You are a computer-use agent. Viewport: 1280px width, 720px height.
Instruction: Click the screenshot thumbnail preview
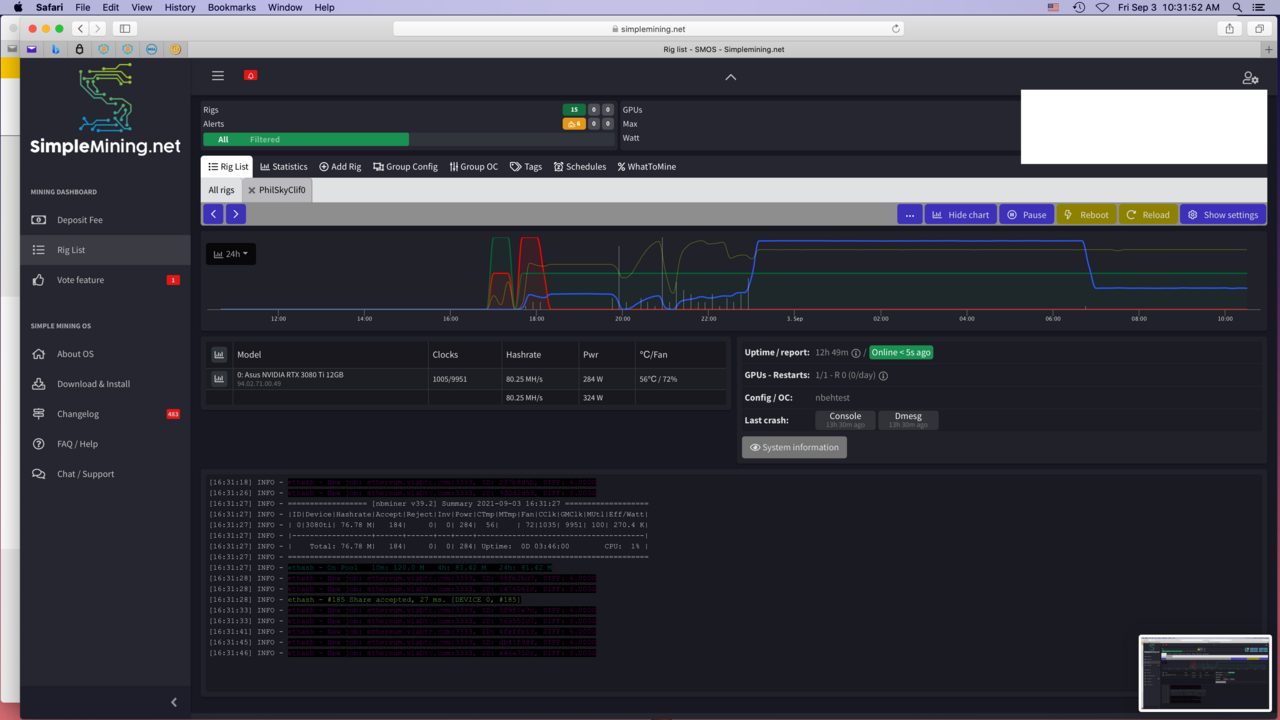pos(1205,674)
